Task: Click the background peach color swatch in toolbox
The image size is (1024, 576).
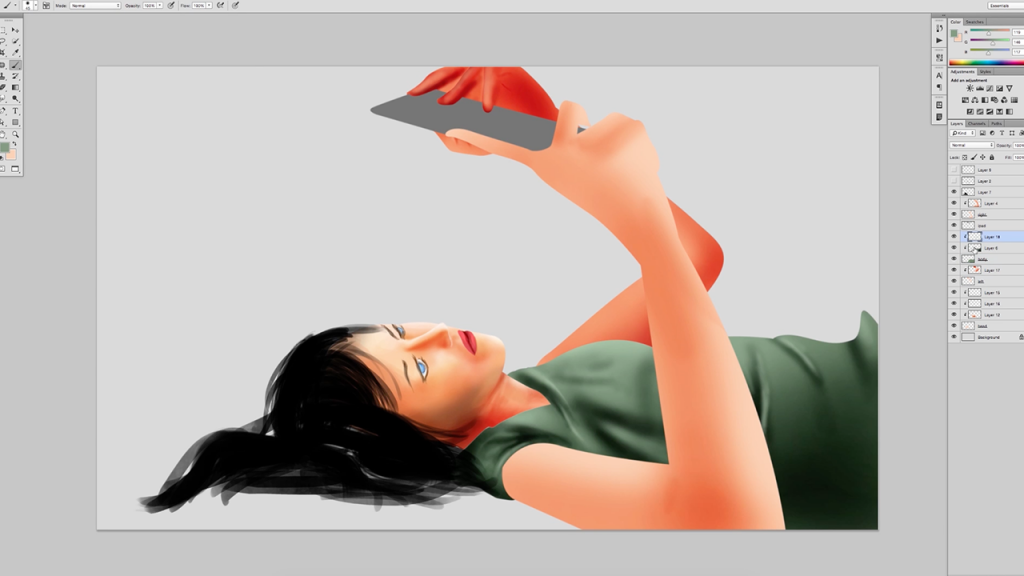Action: [x=12, y=157]
